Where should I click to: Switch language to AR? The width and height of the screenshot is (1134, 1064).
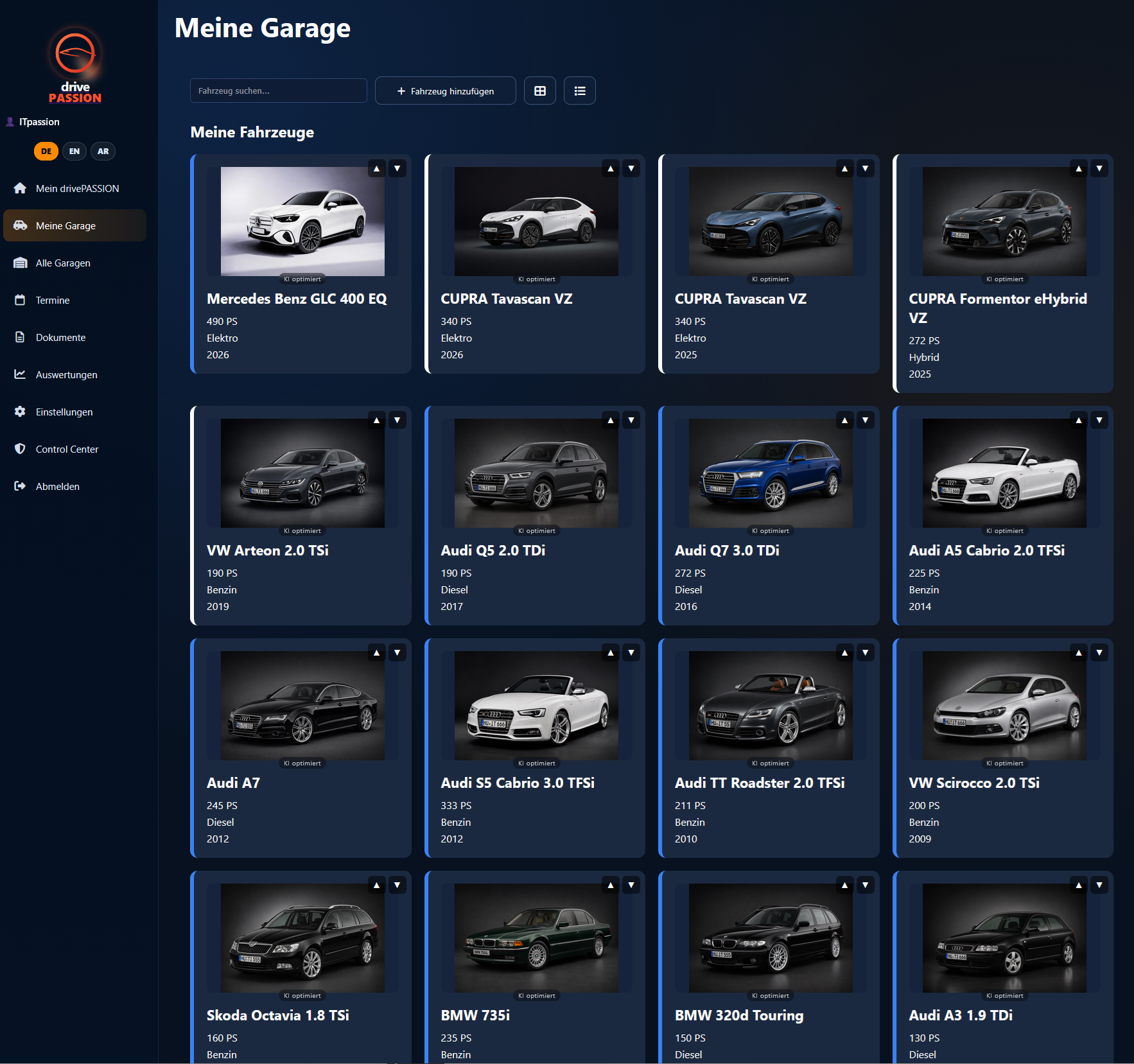pyautogui.click(x=103, y=151)
